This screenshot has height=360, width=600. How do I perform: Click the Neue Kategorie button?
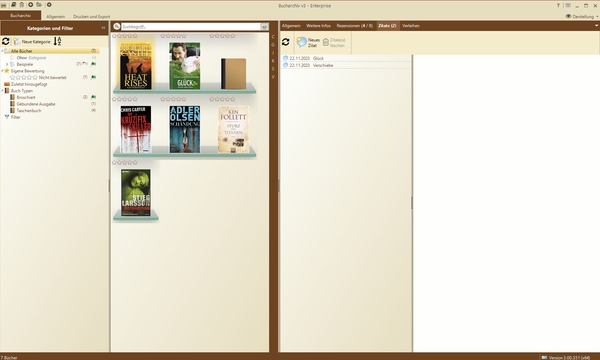[x=32, y=41]
